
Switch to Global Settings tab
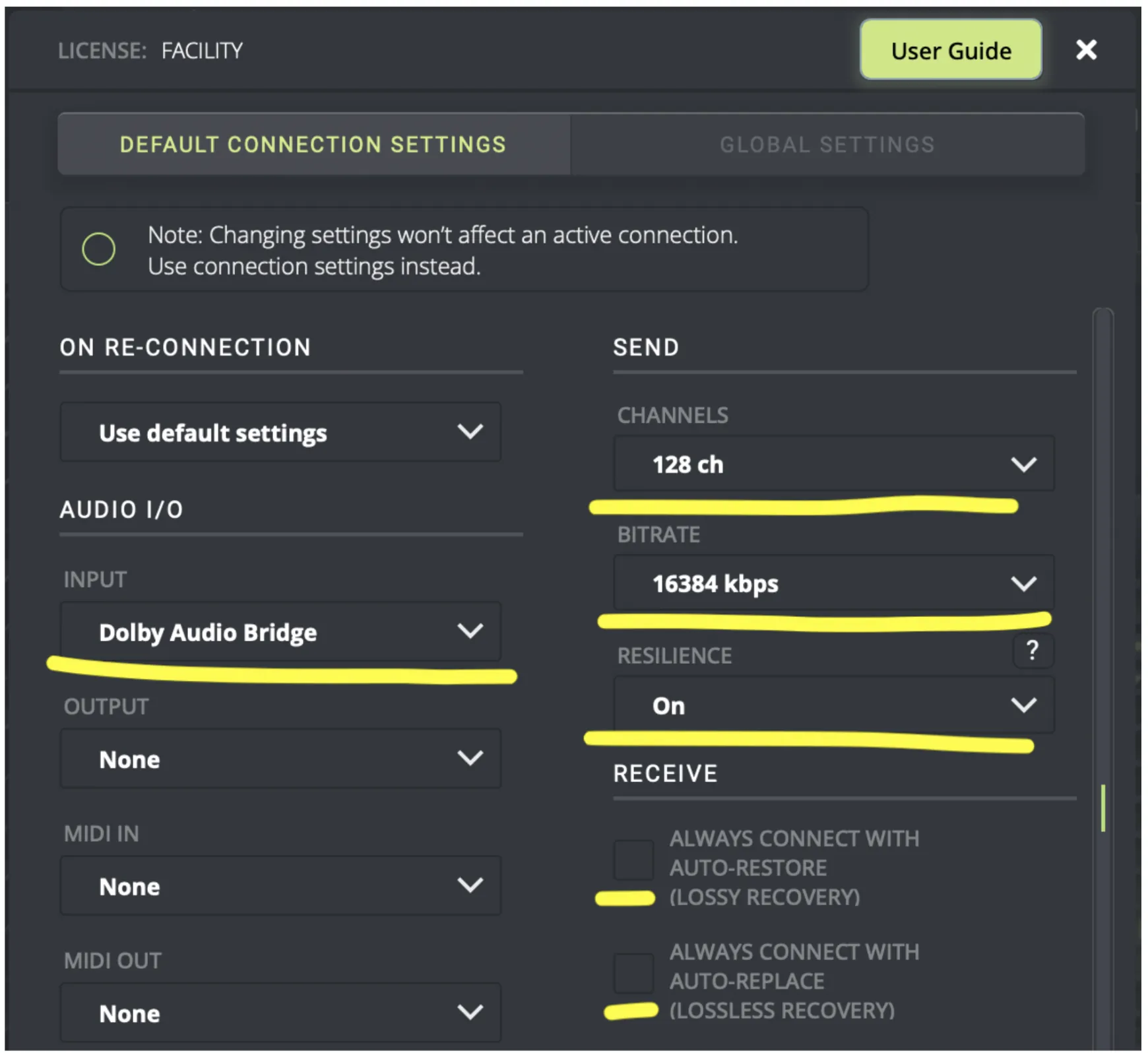pyautogui.click(x=827, y=144)
